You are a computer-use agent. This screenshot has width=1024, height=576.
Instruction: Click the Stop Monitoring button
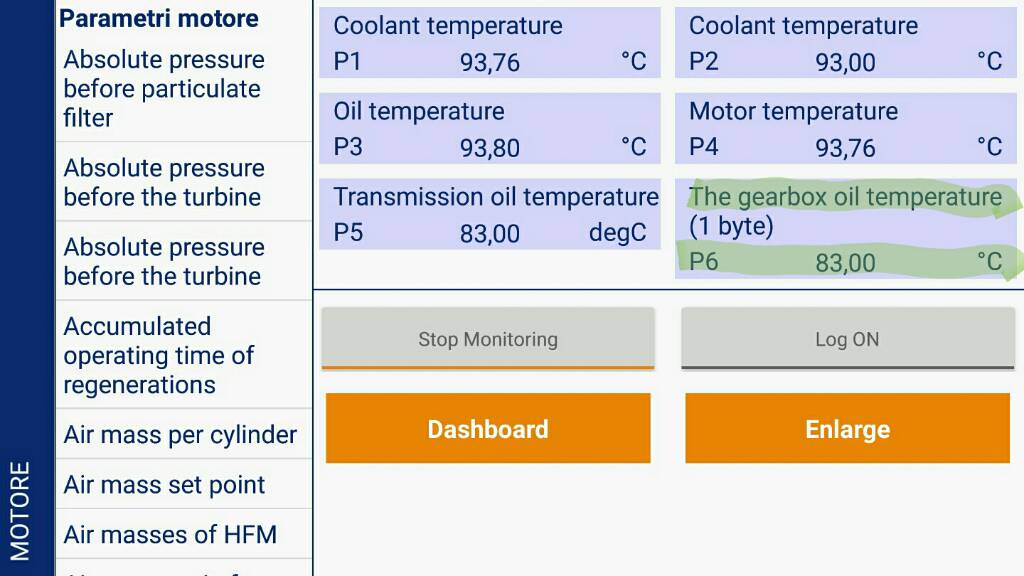click(488, 338)
